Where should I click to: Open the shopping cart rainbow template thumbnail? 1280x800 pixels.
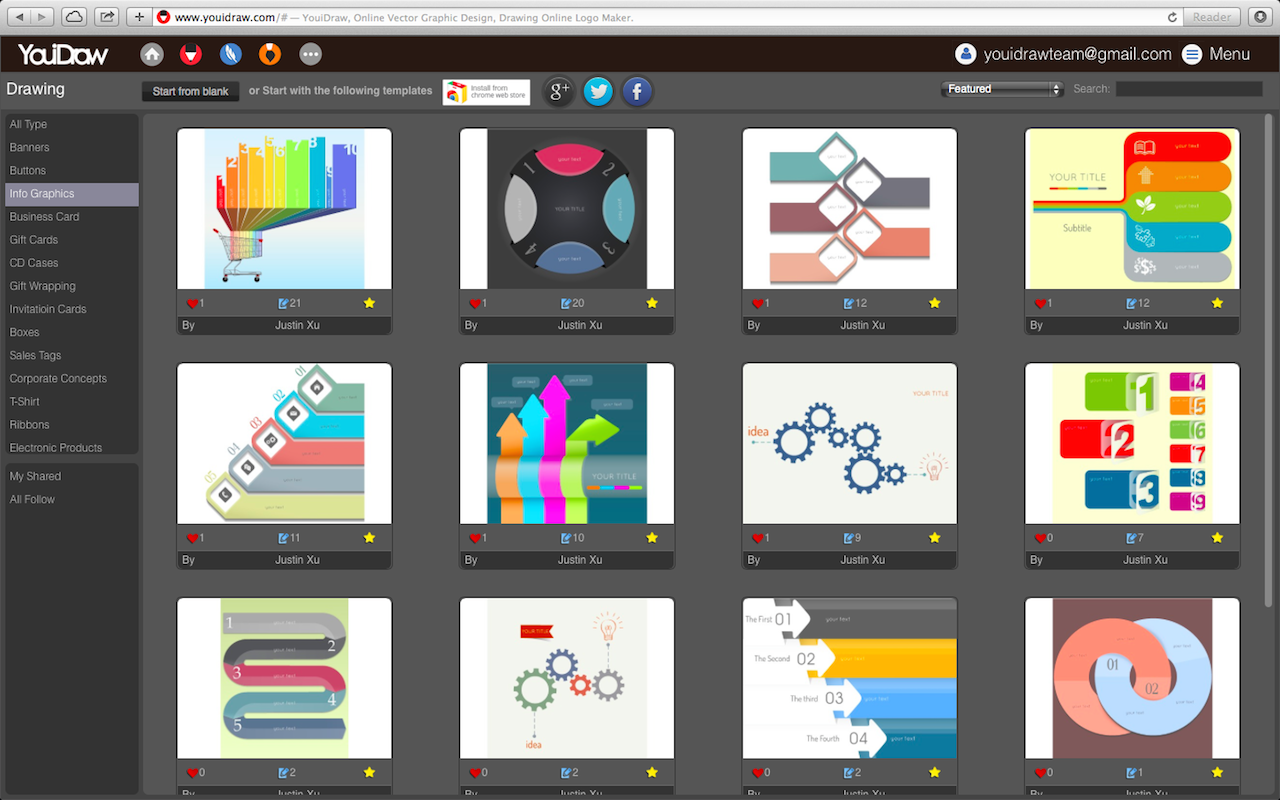click(284, 209)
